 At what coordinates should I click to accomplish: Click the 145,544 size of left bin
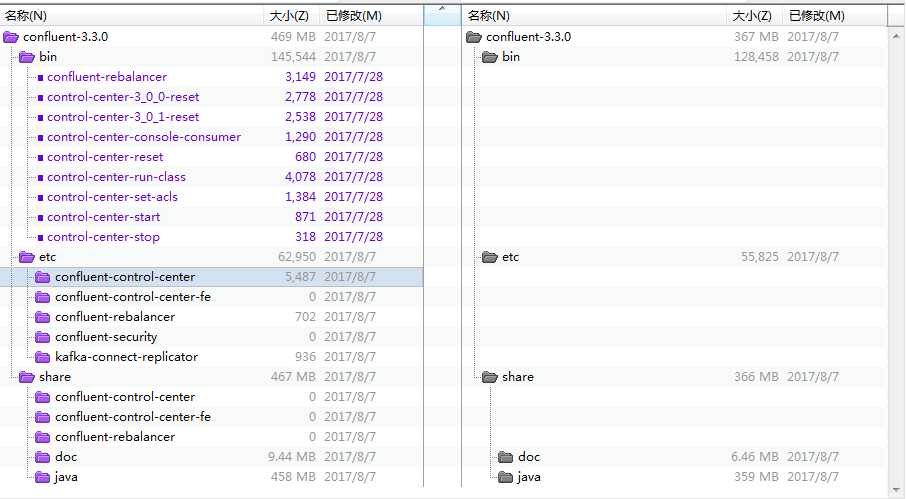tap(294, 57)
